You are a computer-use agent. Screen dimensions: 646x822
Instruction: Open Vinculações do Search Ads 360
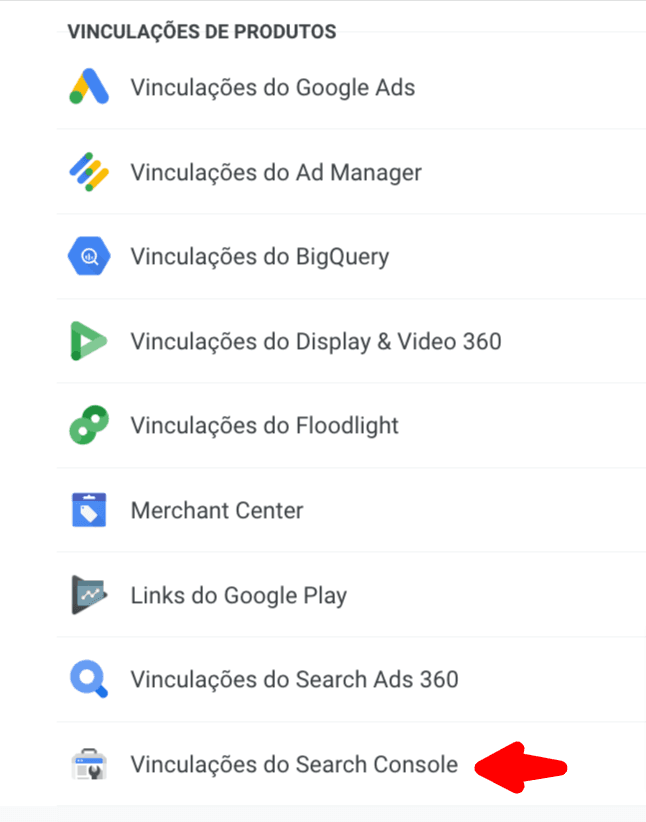tap(294, 679)
